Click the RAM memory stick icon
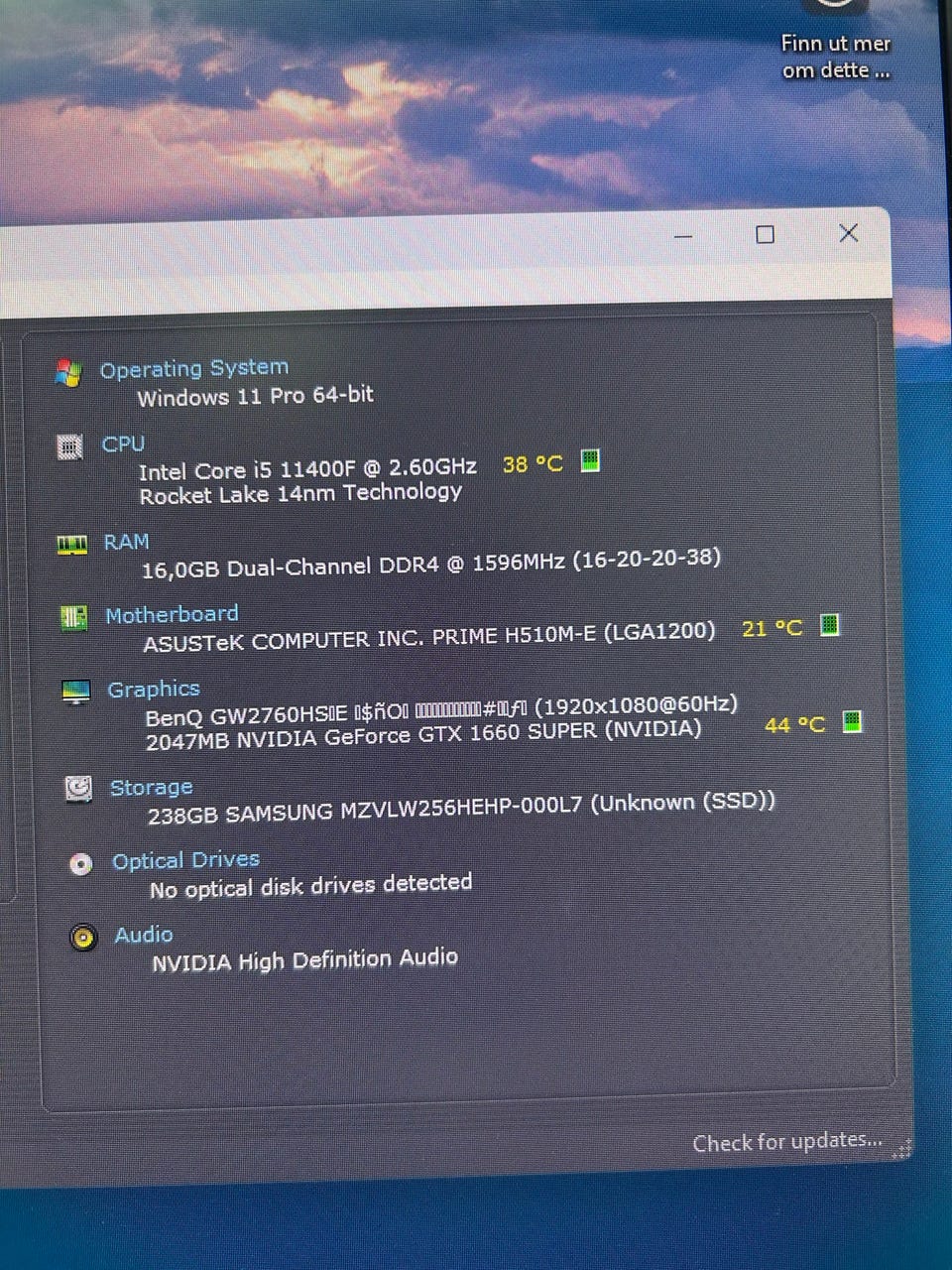 71,544
